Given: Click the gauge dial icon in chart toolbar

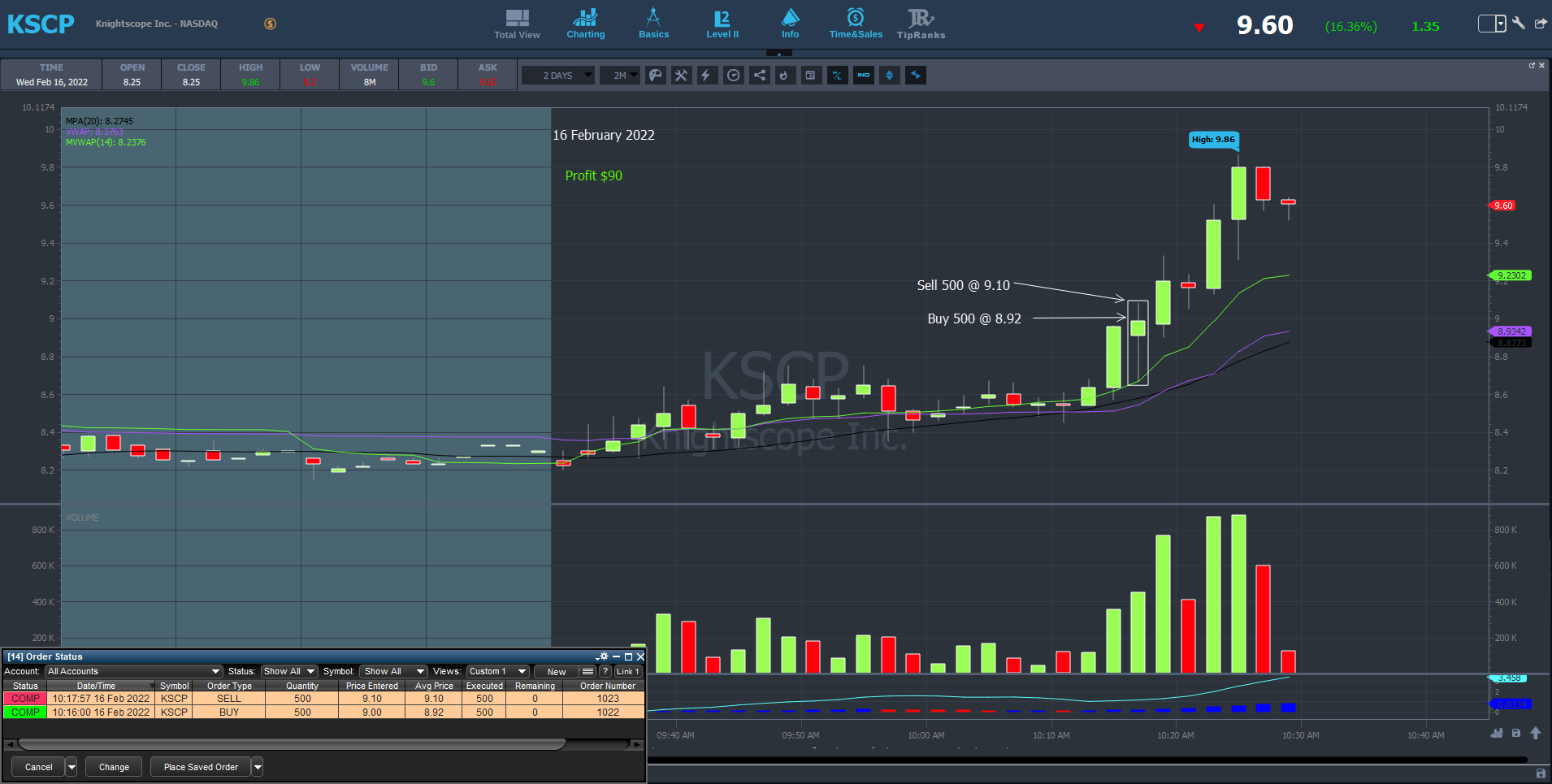Looking at the screenshot, I should coord(733,76).
